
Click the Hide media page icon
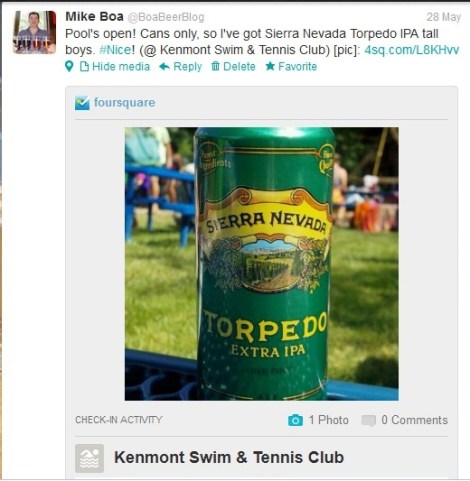pyautogui.click(x=84, y=66)
